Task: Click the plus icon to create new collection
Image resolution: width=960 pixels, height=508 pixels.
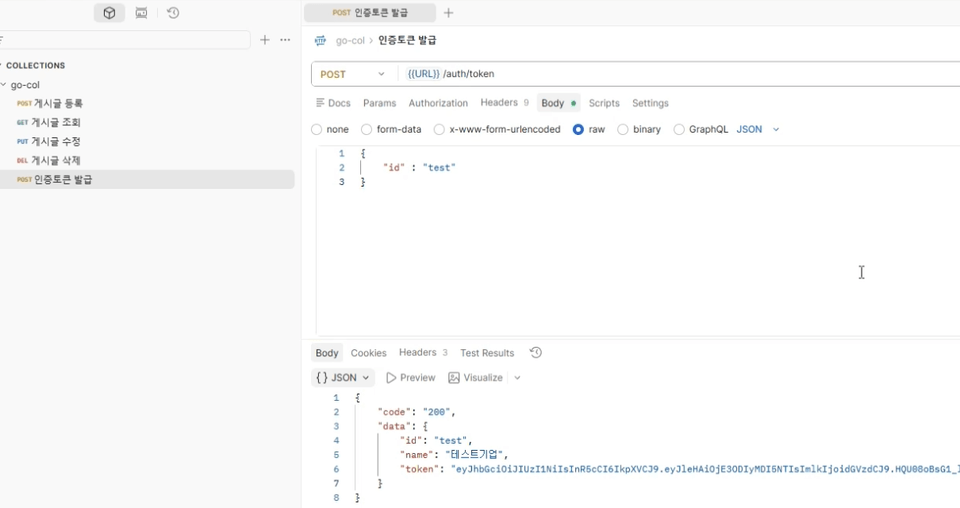Action: pos(264,40)
